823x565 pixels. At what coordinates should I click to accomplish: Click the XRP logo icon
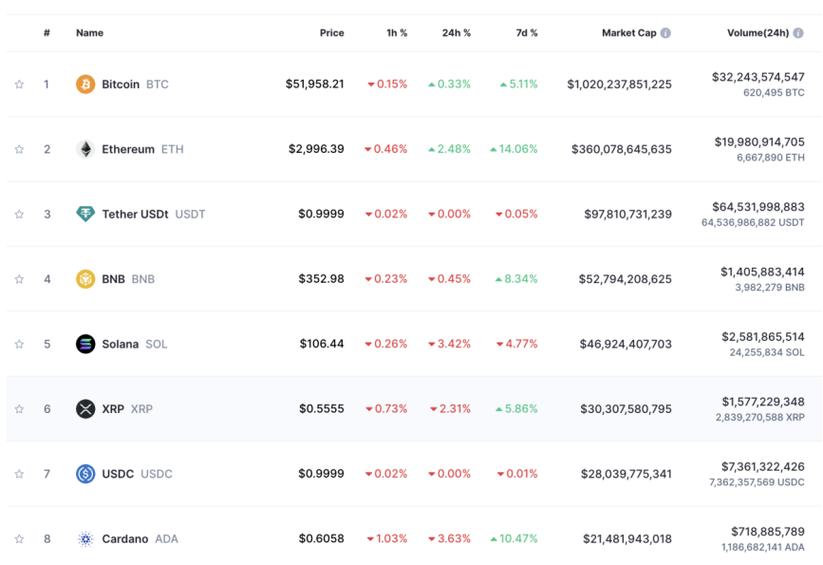[86, 409]
